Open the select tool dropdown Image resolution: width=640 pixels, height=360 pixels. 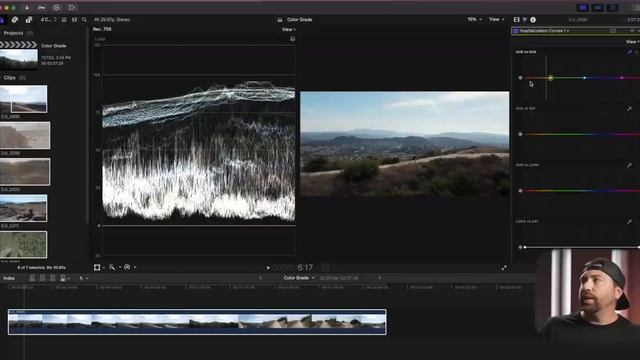[x=83, y=278]
